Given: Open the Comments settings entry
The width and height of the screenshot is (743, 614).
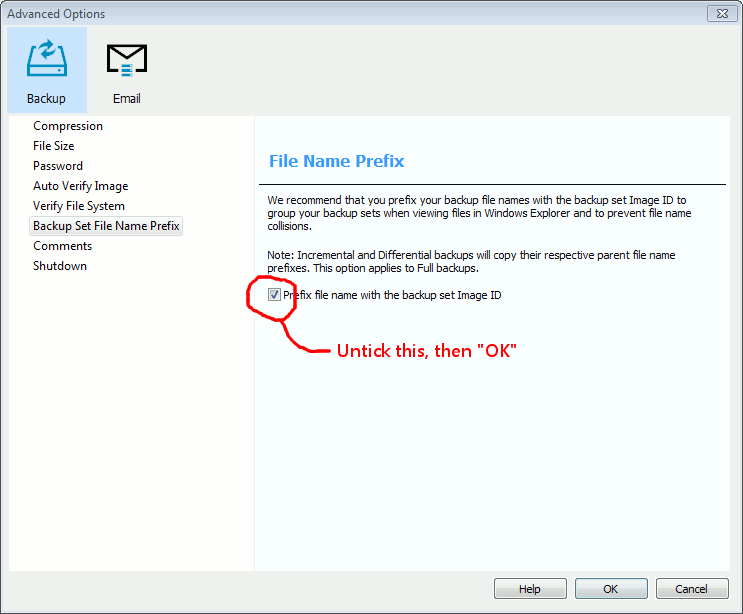Looking at the screenshot, I should tap(63, 246).
